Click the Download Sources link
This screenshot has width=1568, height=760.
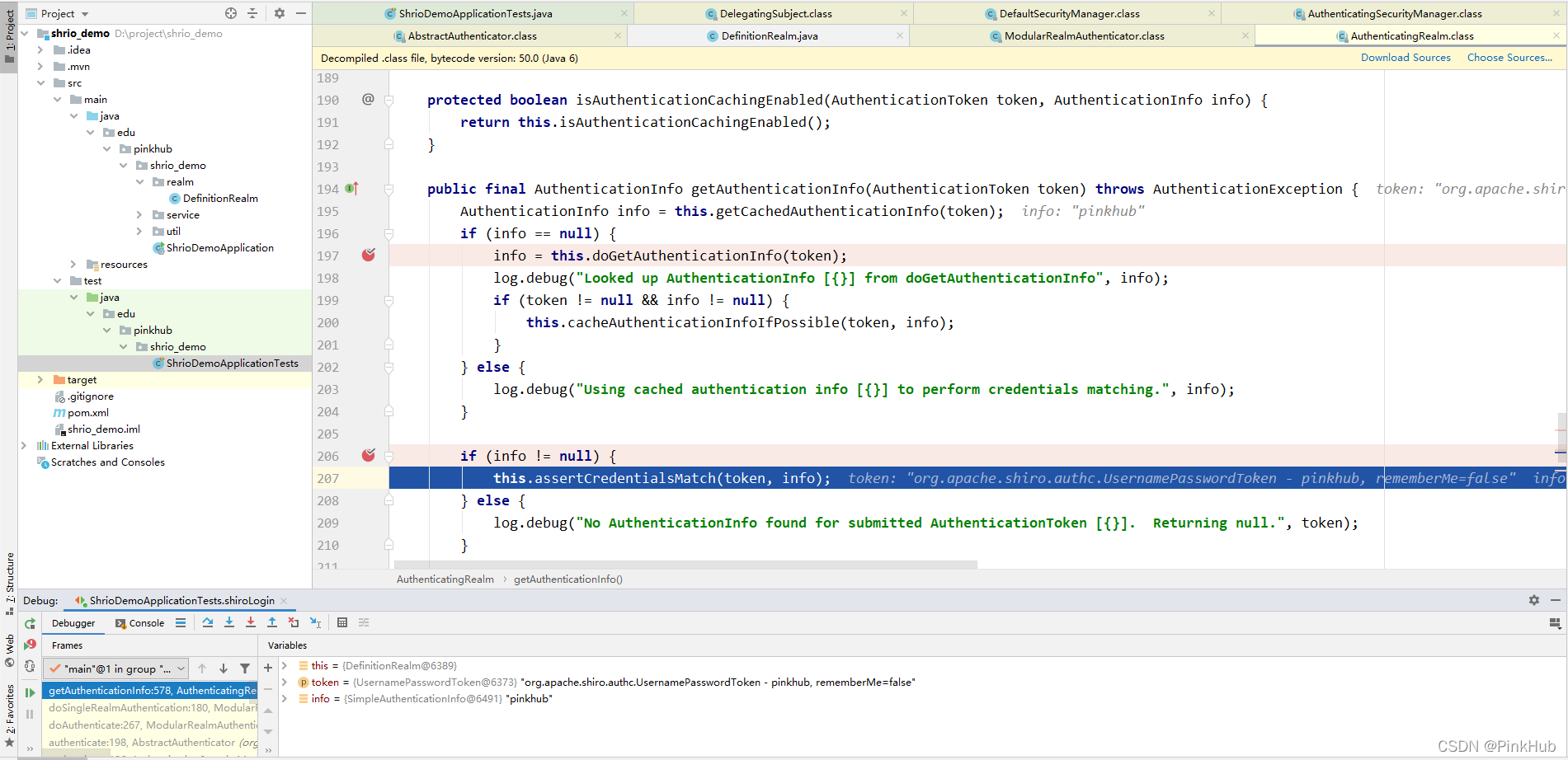pos(1406,58)
